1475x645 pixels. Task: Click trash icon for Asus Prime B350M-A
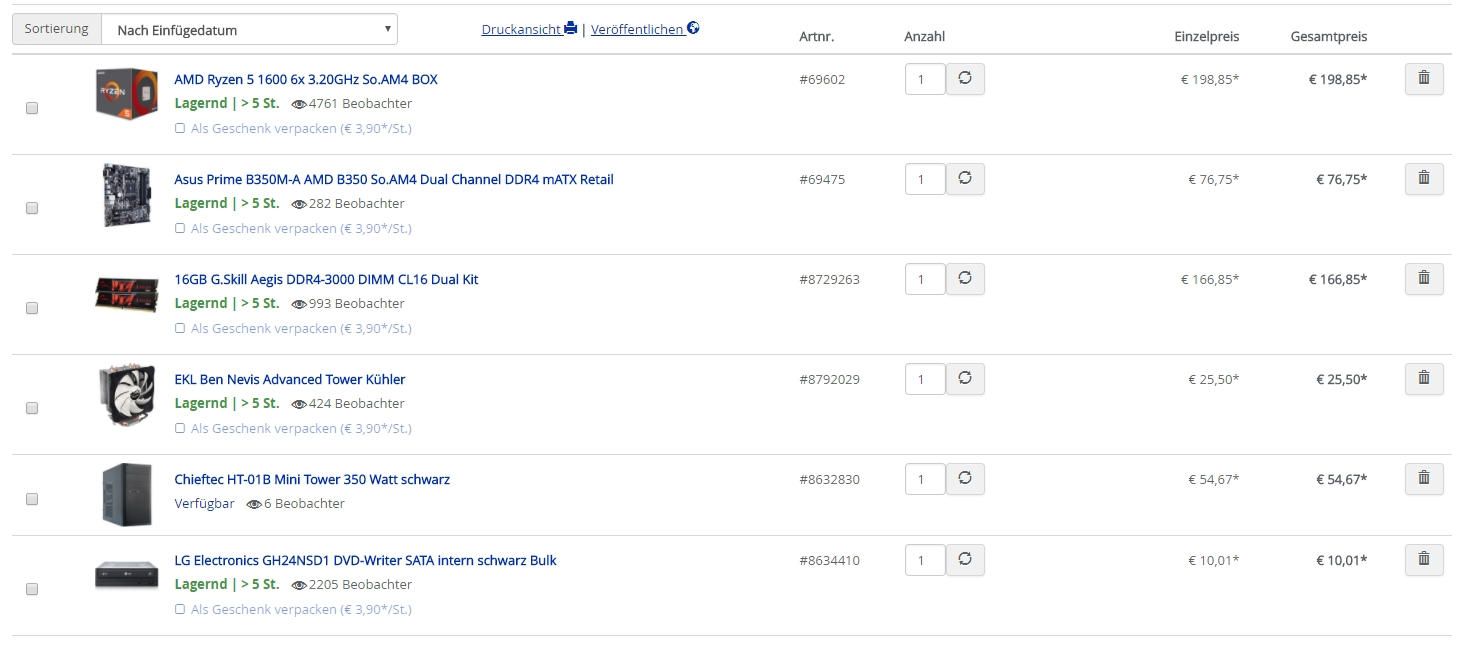click(x=1423, y=179)
